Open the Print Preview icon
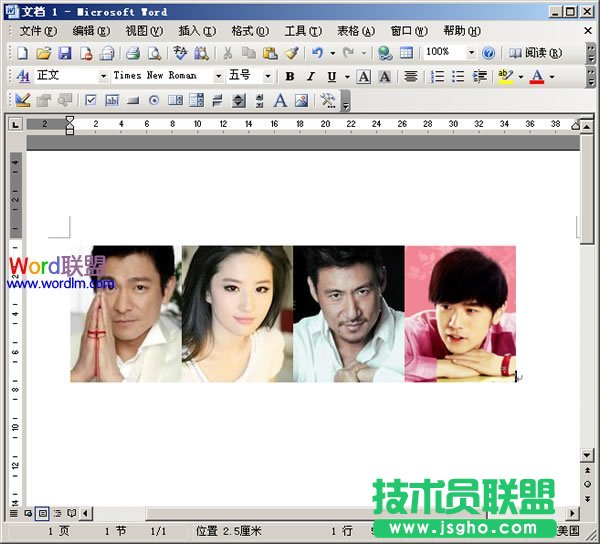Screen dimensions: 600x544 point(154,53)
